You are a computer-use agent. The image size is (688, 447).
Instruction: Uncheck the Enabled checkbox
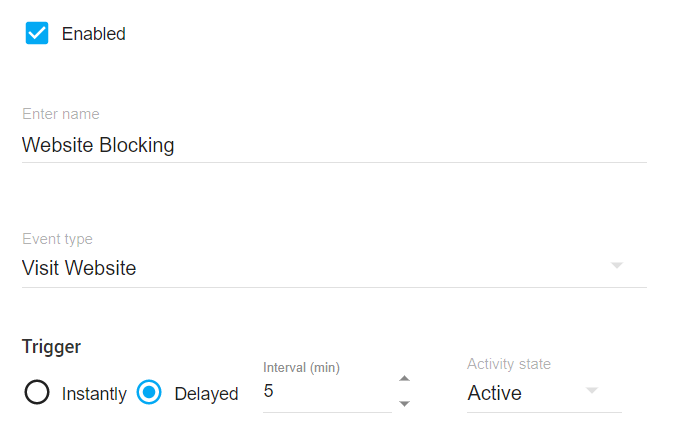click(x=37, y=33)
